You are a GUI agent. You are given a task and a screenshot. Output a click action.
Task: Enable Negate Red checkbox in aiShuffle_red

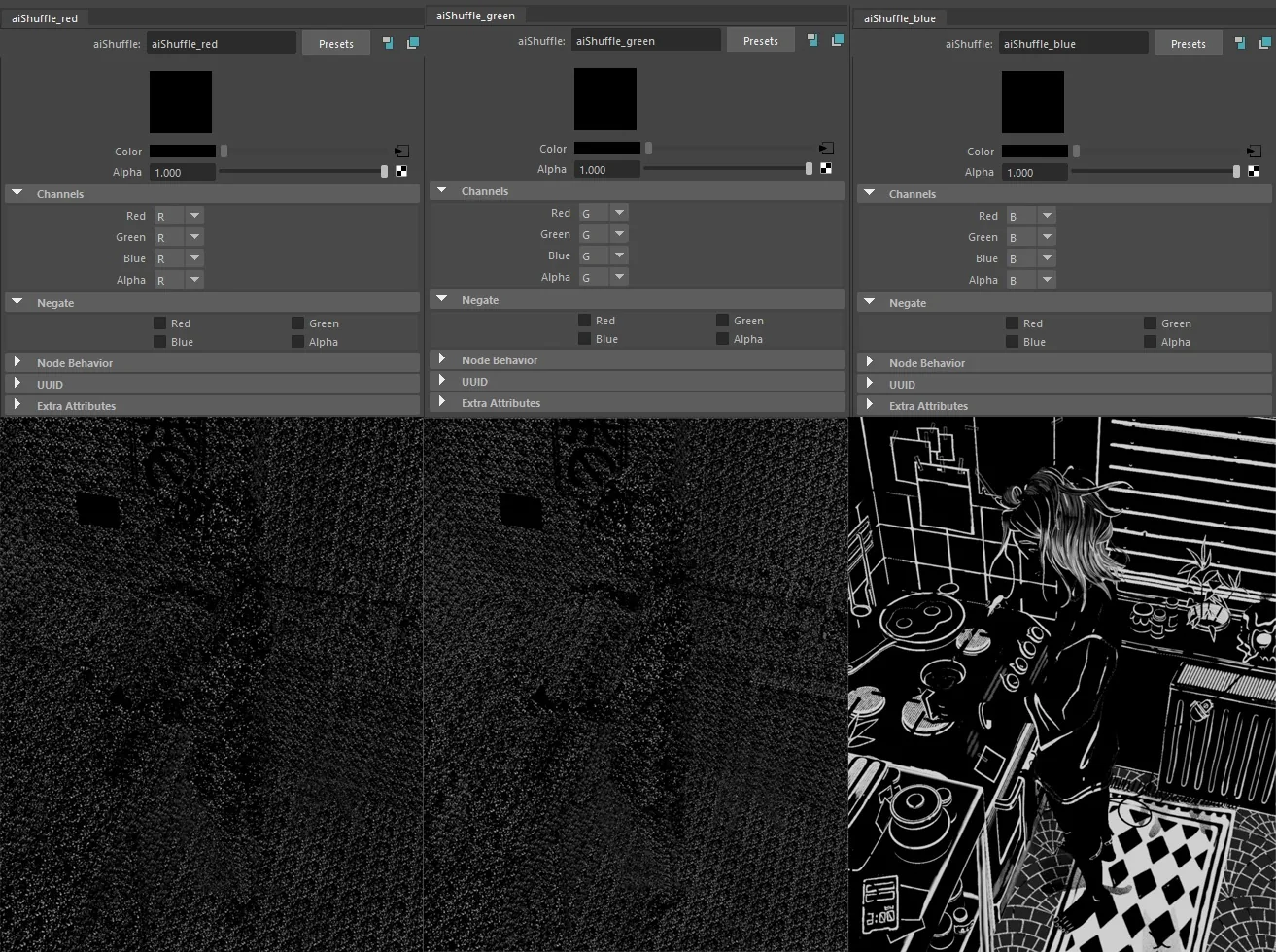coord(159,323)
